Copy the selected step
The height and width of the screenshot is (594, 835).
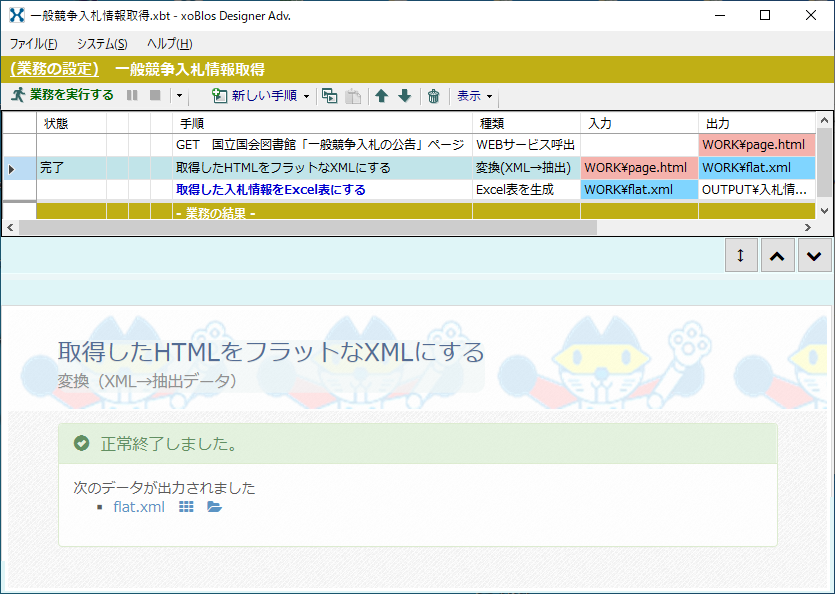coord(330,95)
